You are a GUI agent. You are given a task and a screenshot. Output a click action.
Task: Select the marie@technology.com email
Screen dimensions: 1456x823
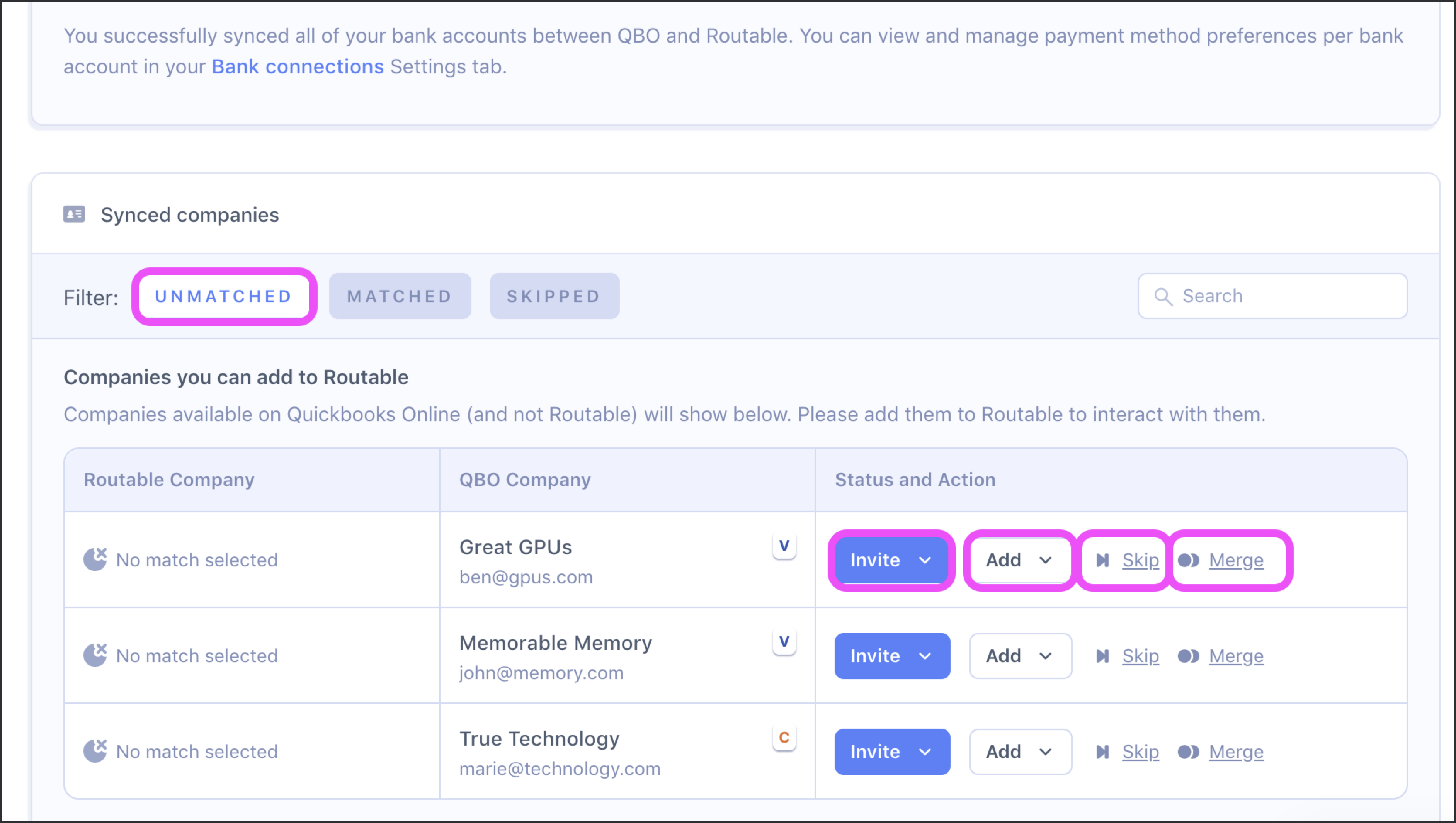coord(560,769)
